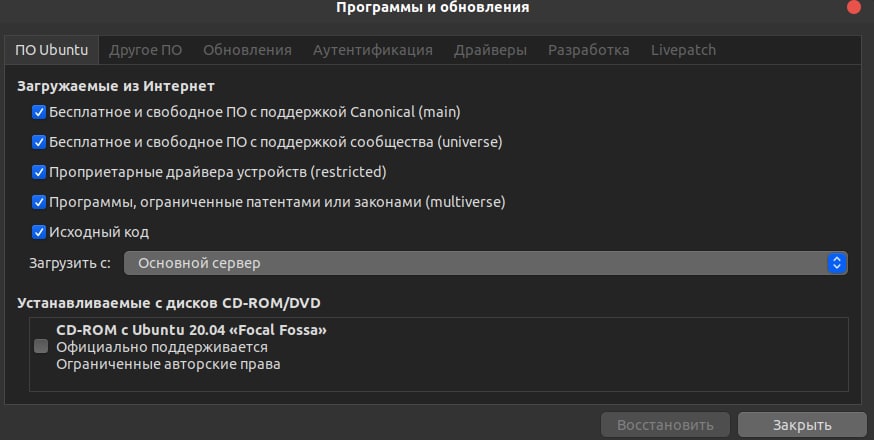Image resolution: width=874 pixels, height=440 pixels.
Task: Open the "Загрузить с" server dropdown
Action: 485,263
